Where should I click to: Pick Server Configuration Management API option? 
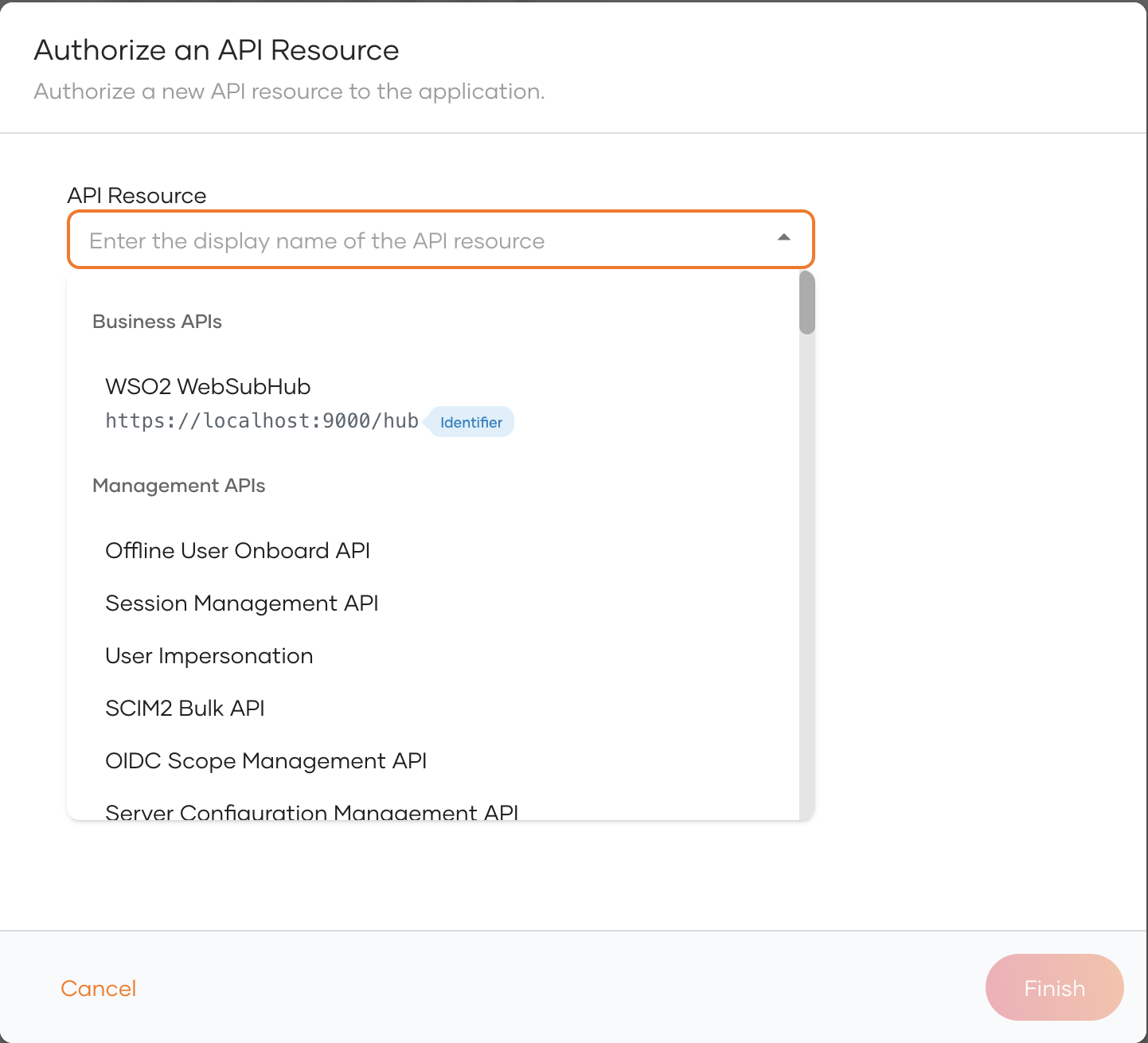click(311, 811)
